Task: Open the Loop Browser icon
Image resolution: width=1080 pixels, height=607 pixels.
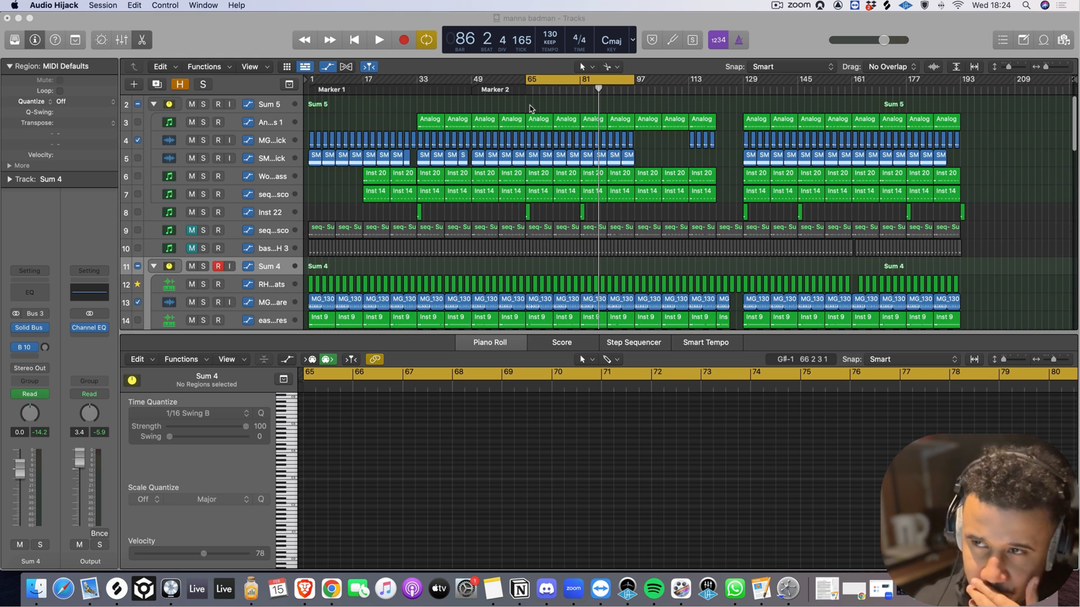Action: (x=1043, y=40)
